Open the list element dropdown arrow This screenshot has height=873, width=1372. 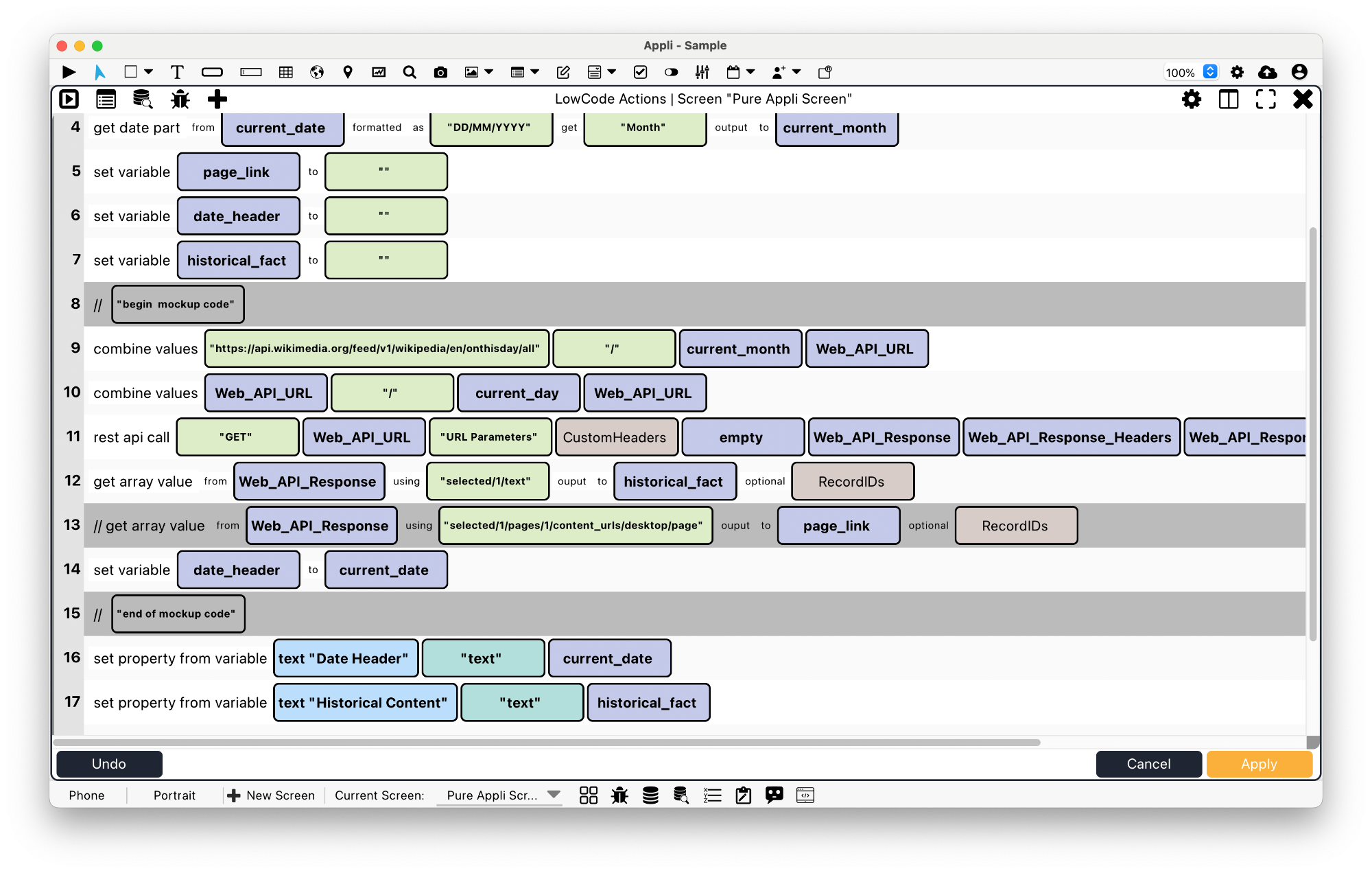tap(535, 72)
